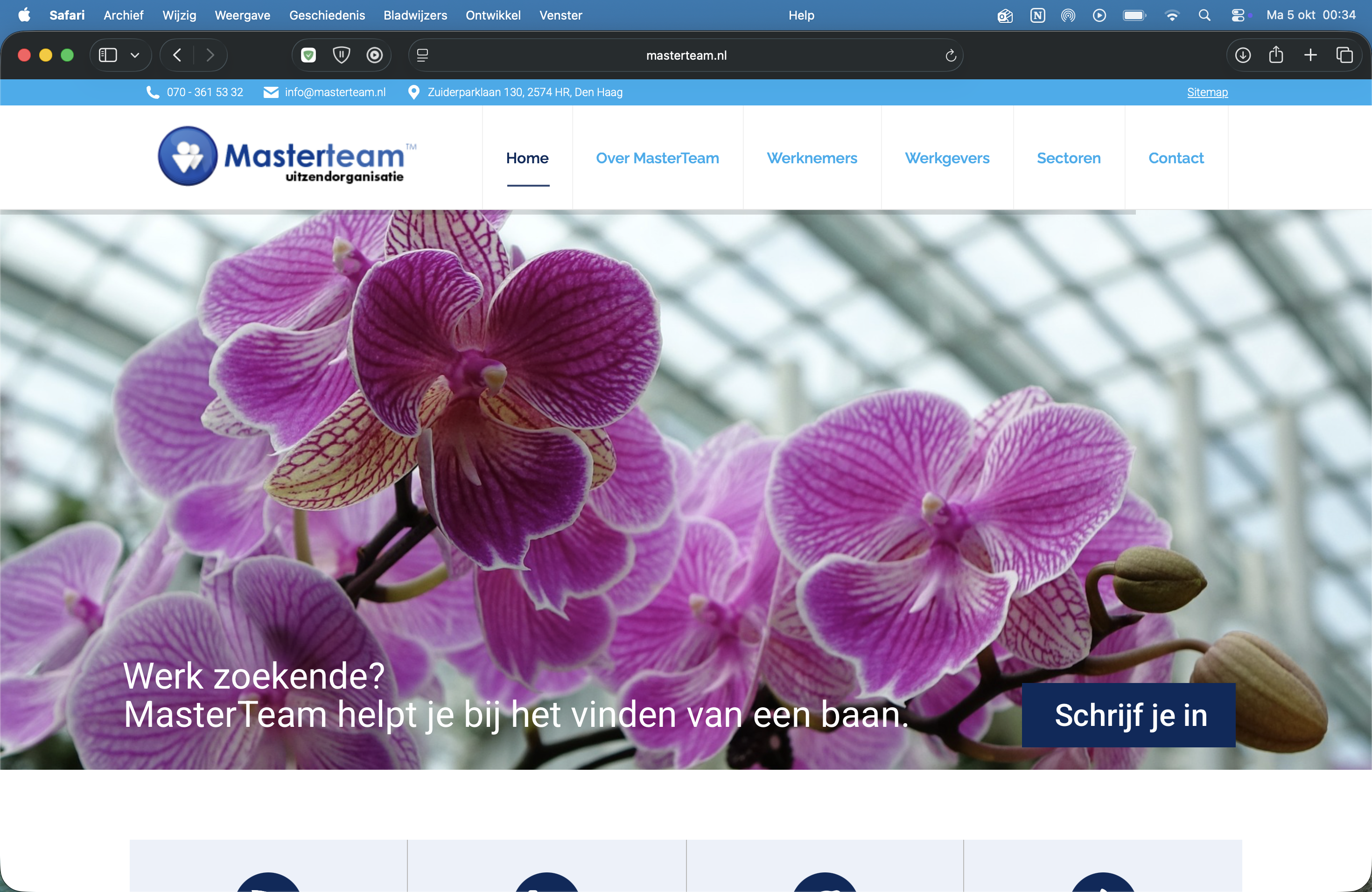Open Control Center in menu bar

pyautogui.click(x=1238, y=15)
